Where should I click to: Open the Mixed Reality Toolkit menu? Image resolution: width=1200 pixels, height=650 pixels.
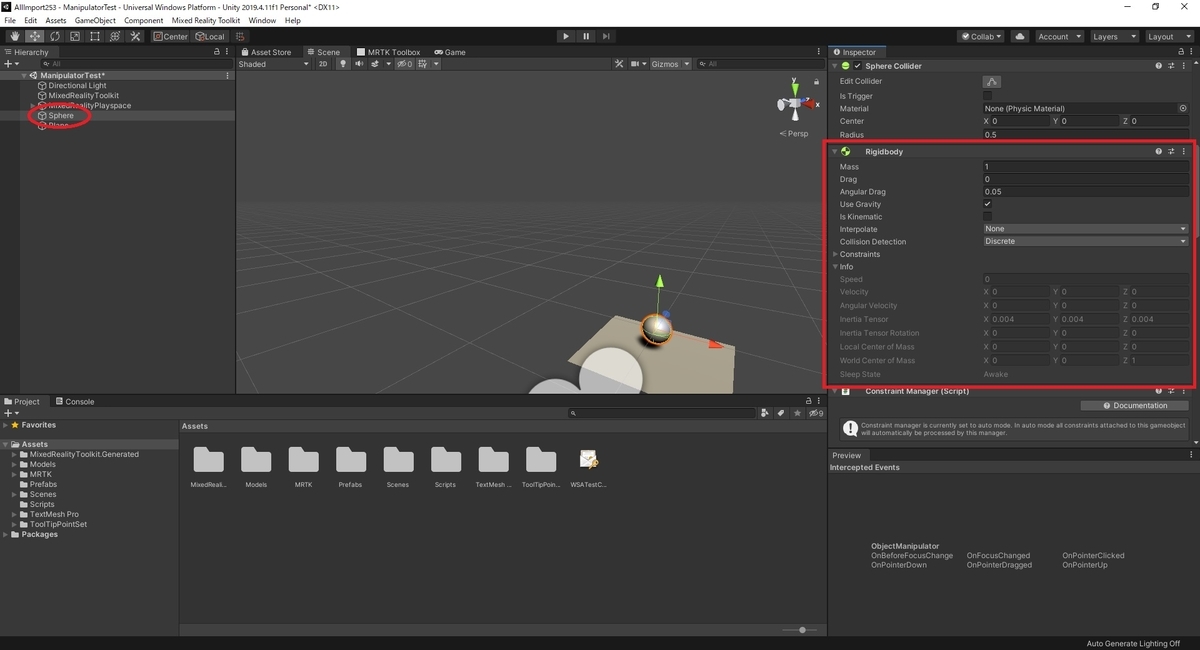207,20
